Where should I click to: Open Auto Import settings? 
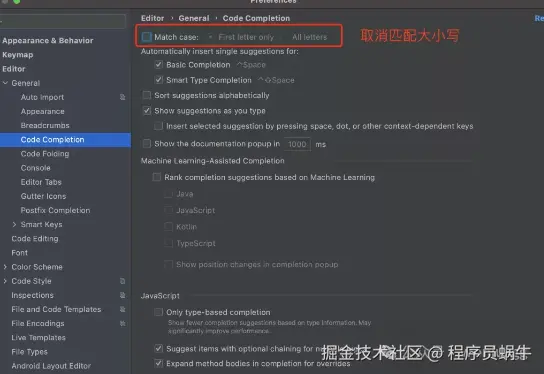pyautogui.click(x=42, y=97)
